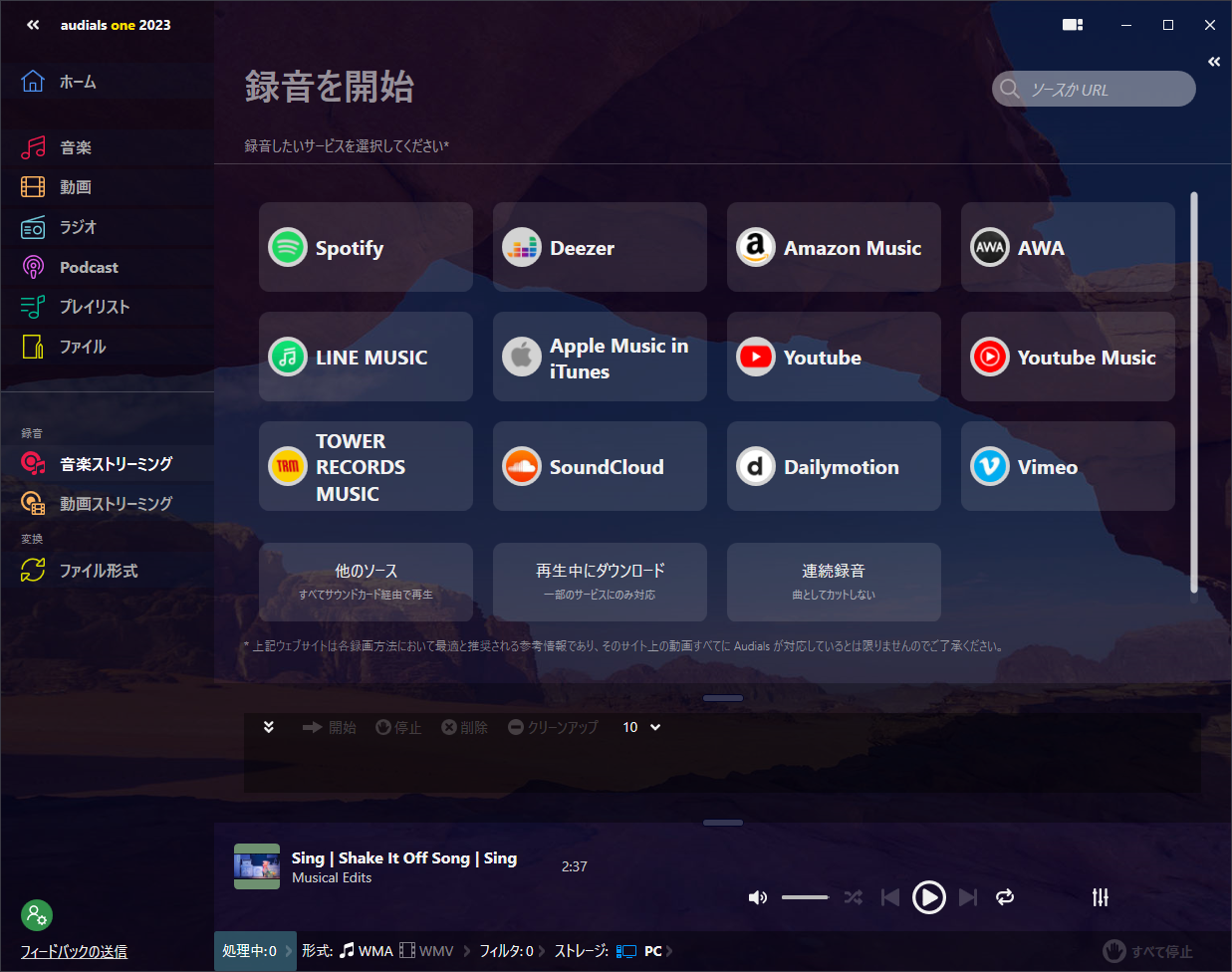
Task: Choose the Youtube service tile
Action: point(834,357)
